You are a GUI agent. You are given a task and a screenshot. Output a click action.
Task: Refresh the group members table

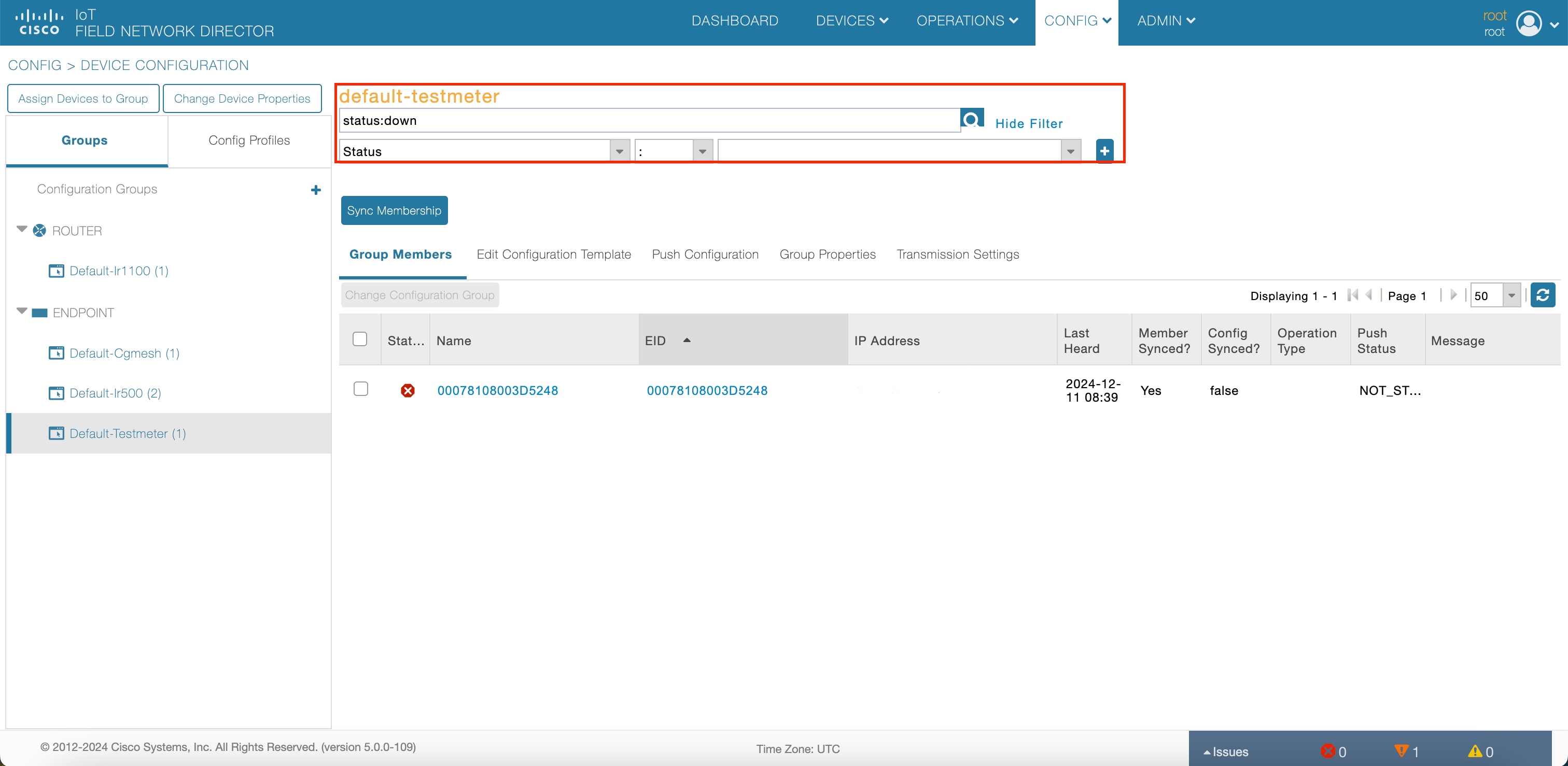pyautogui.click(x=1543, y=295)
